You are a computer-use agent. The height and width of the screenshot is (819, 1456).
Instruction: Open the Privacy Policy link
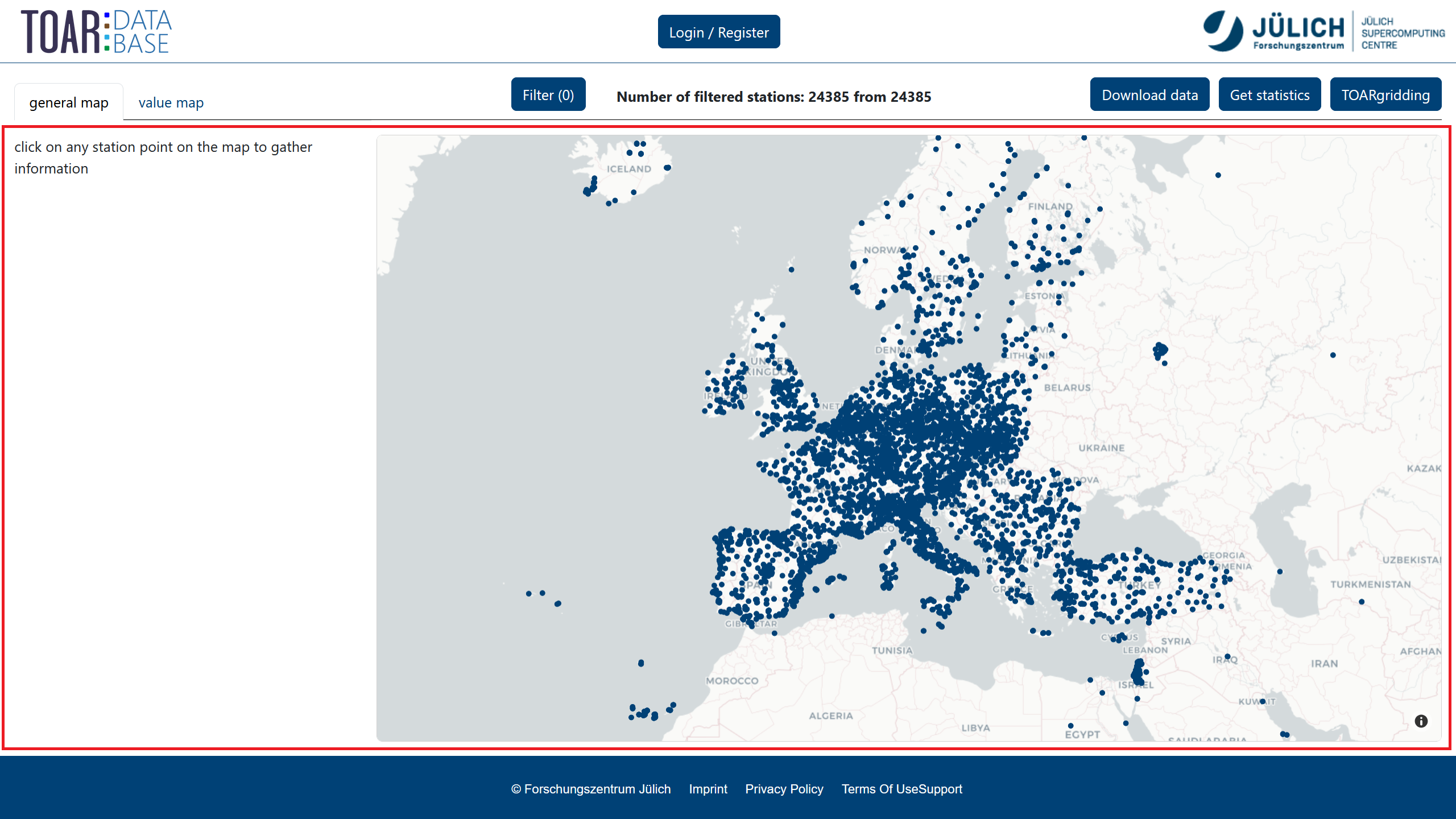coord(784,789)
